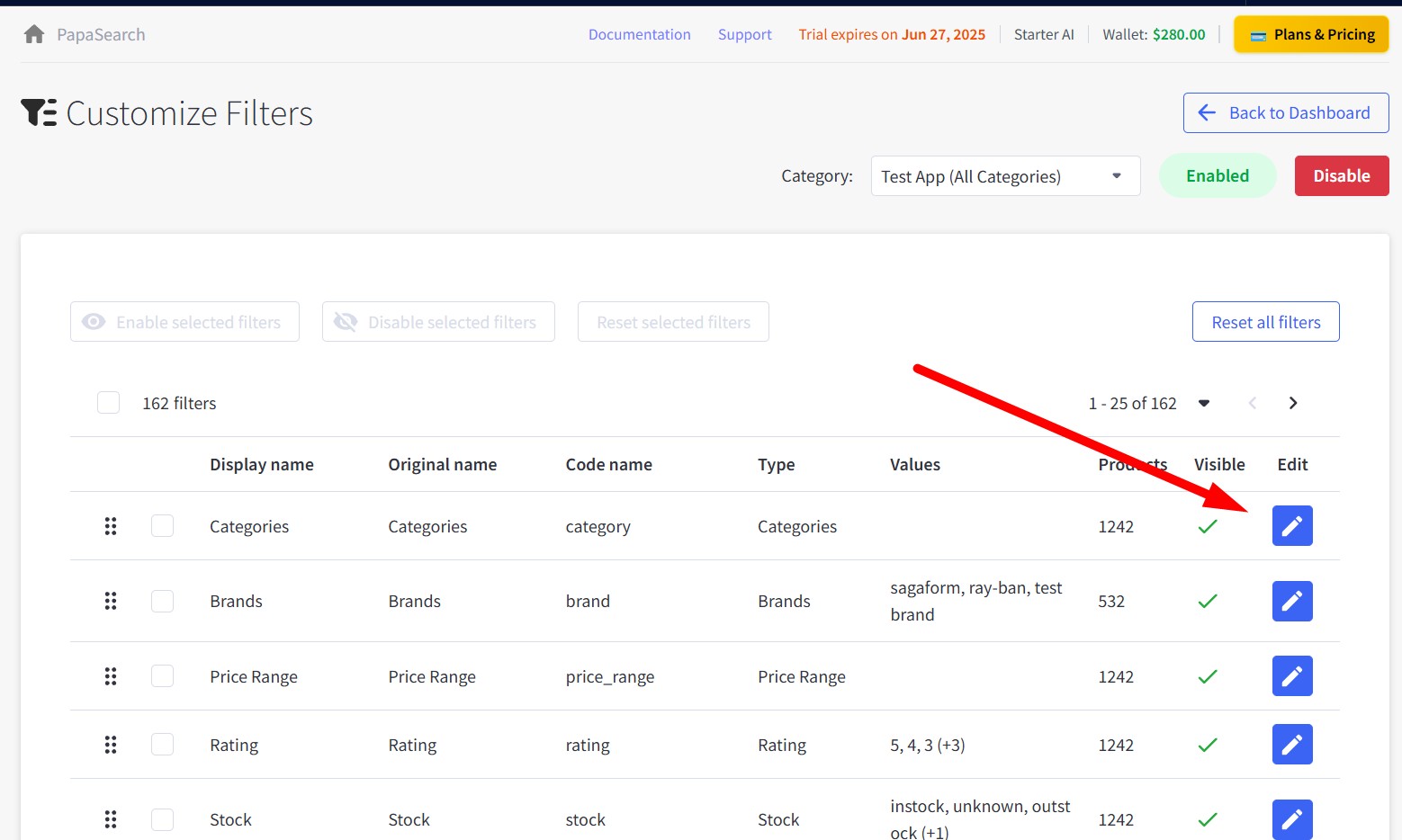Click the '162 filters' count label
1402x840 pixels.
179,403
